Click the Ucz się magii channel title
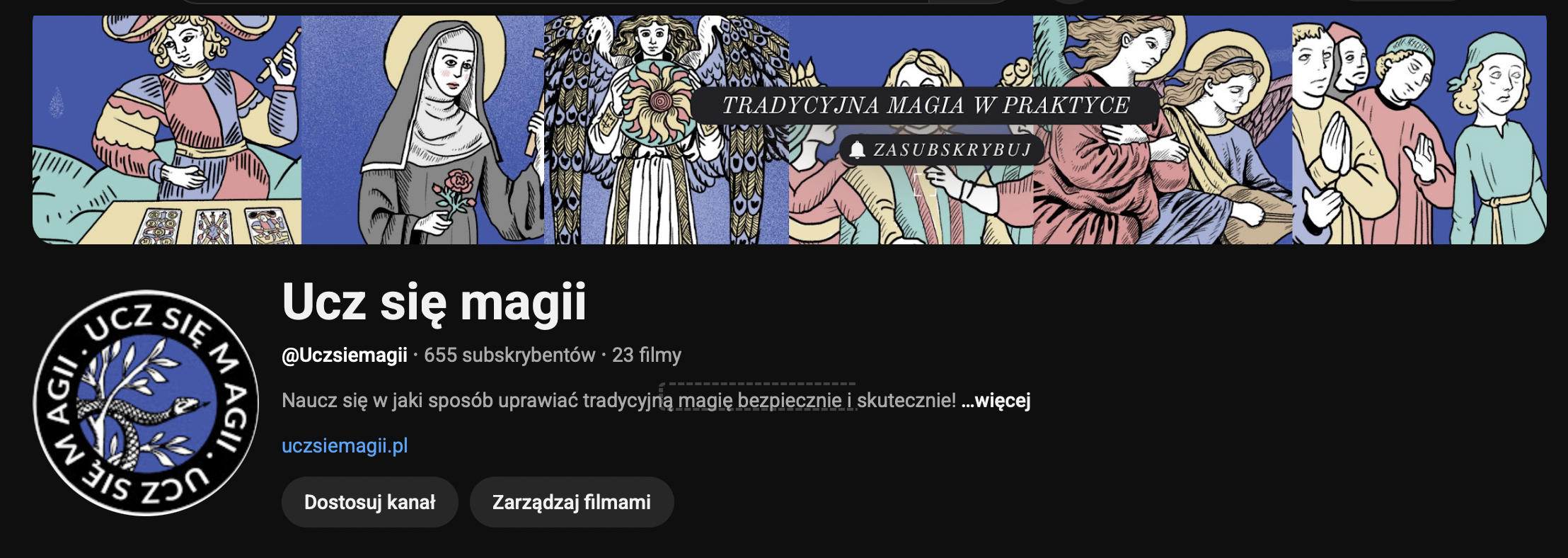 point(434,302)
